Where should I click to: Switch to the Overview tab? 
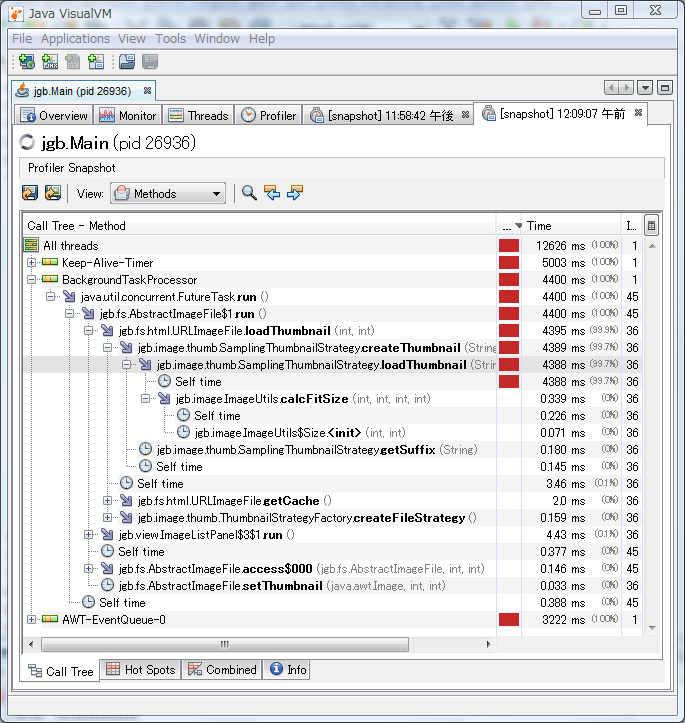[x=54, y=115]
